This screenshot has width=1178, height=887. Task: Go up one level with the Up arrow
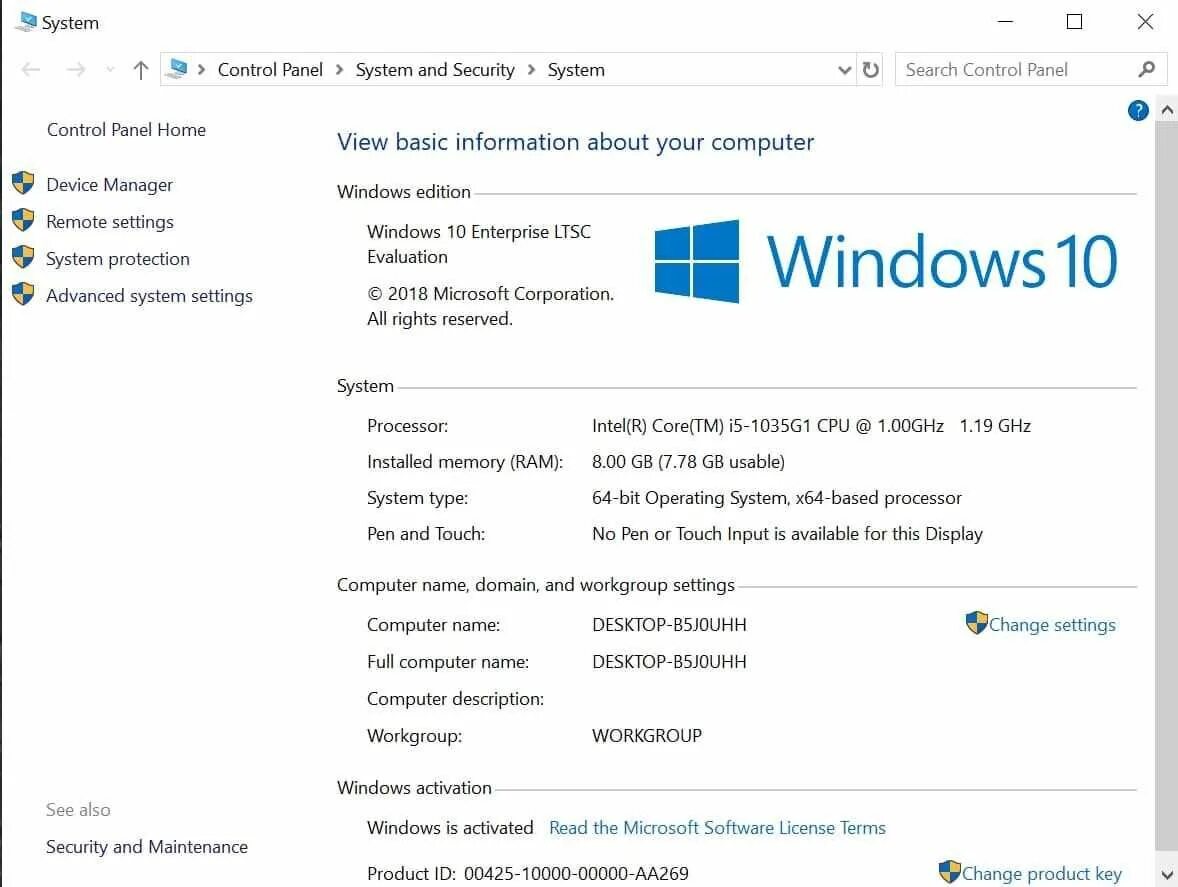click(140, 70)
